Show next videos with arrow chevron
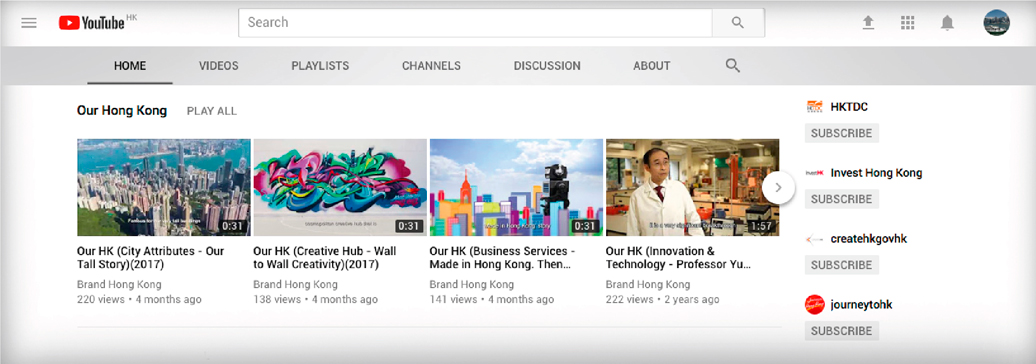The image size is (1036, 364). point(778,188)
